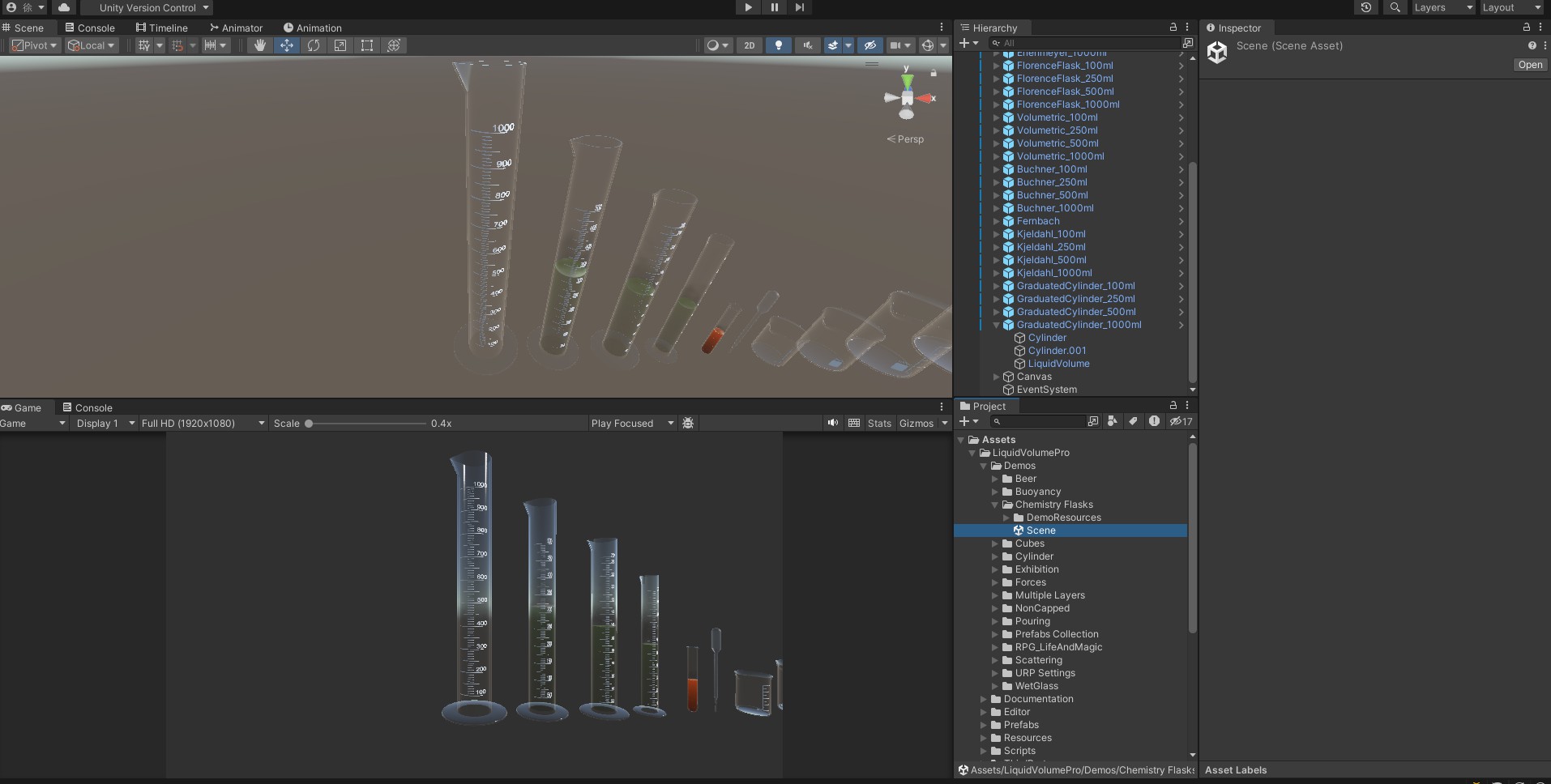Select the Rect Transform tool

pos(367,45)
